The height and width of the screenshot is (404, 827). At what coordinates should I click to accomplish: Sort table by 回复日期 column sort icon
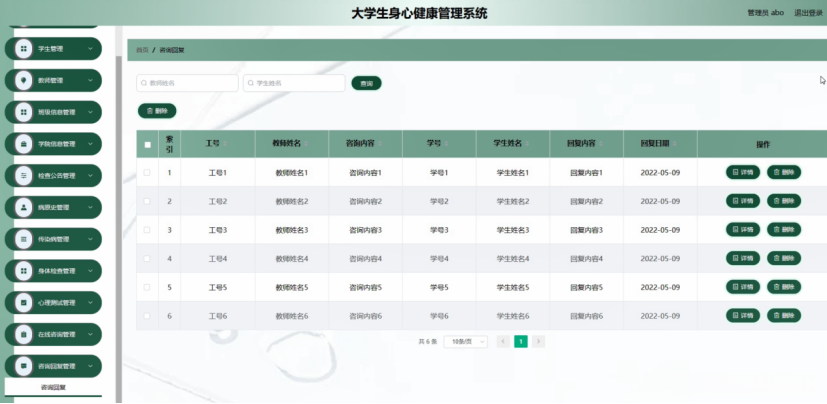(x=675, y=143)
